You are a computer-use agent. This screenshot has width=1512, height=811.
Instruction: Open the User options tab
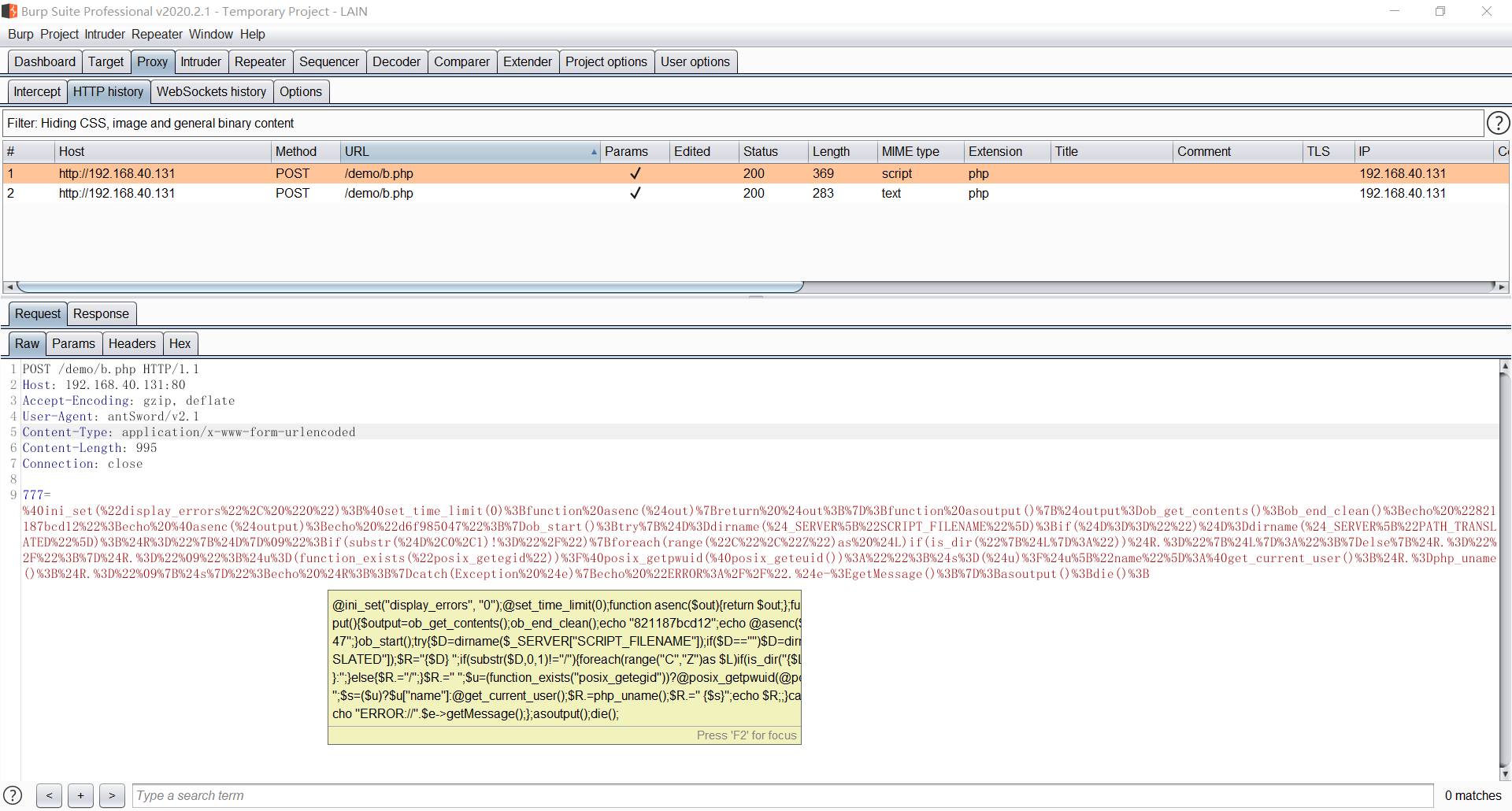695,61
